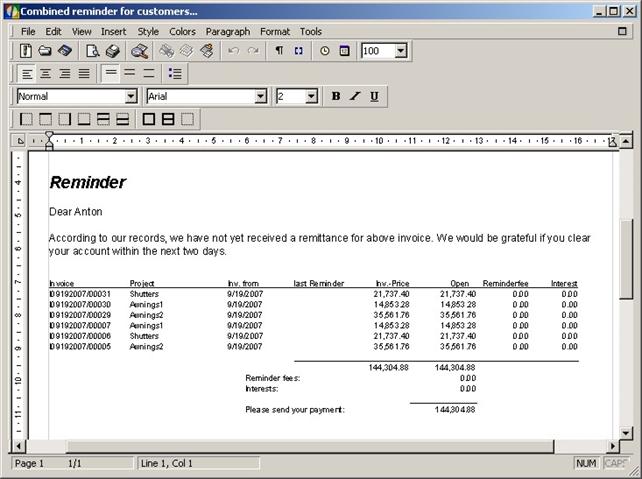Click the vertical scrollbar down arrow
The image size is (642, 479).
[x=626, y=431]
